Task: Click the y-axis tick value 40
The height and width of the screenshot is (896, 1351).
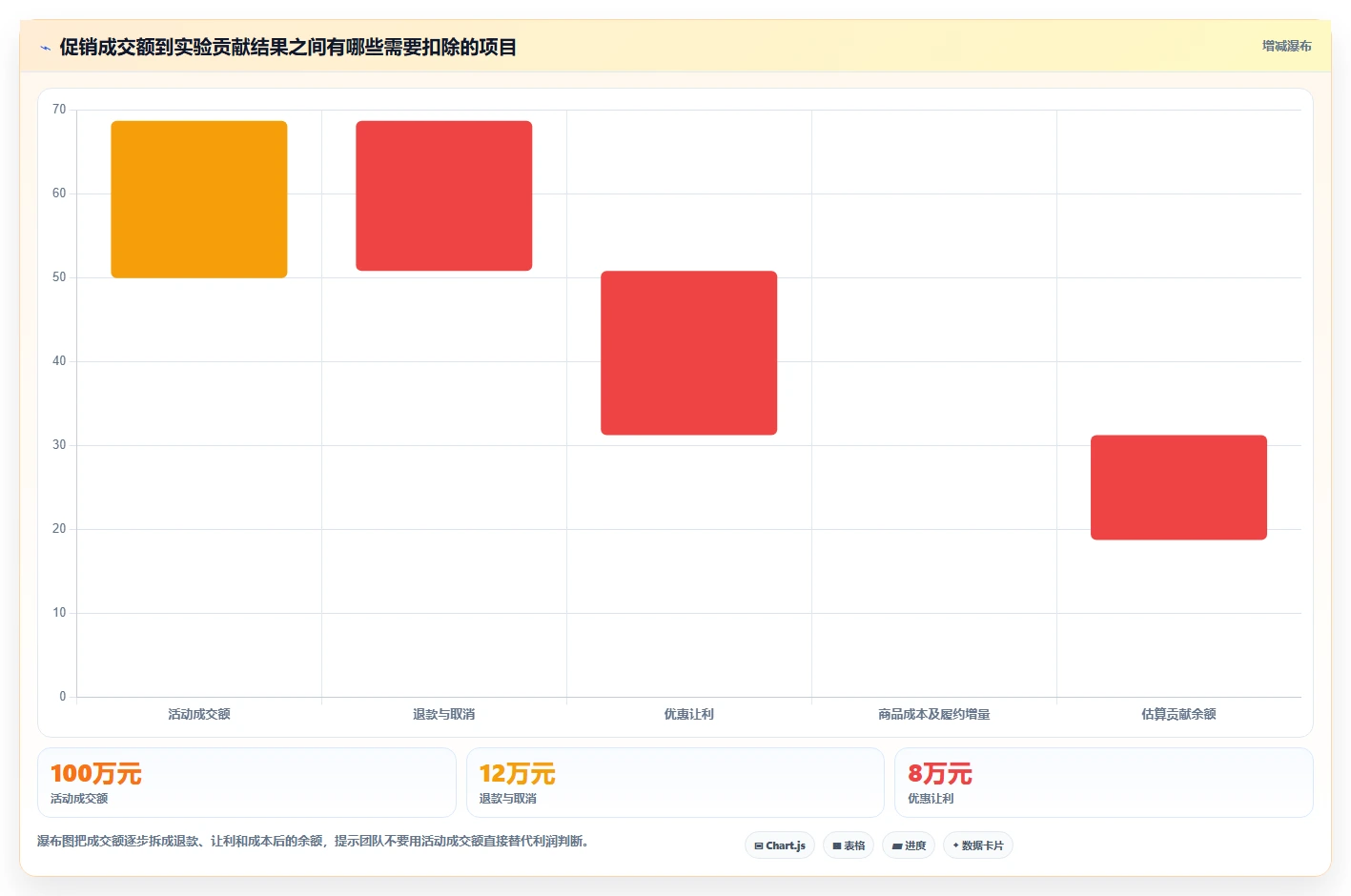Action: (59, 361)
